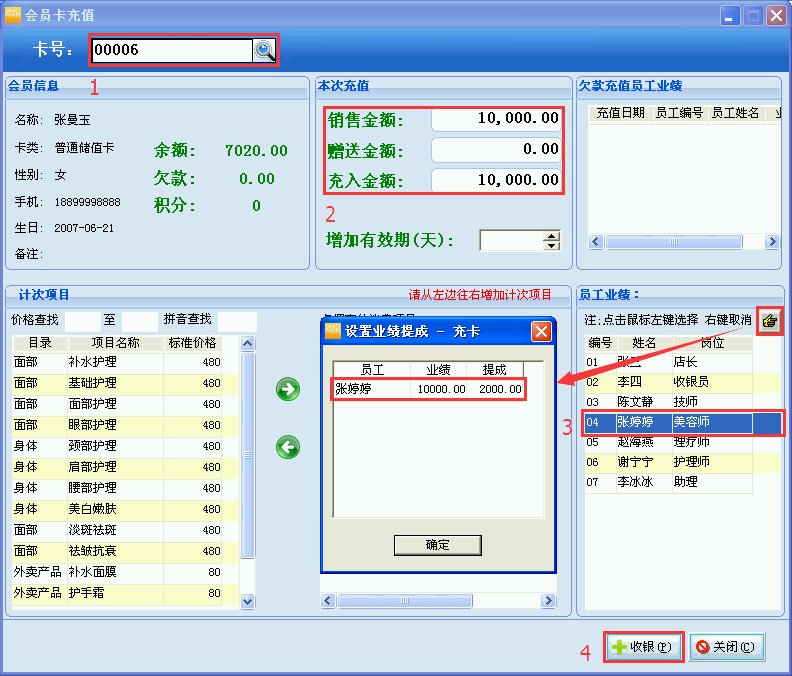
Task: Click left arrow of the bottom middle horizontal scrollbar
Action: pos(328,601)
